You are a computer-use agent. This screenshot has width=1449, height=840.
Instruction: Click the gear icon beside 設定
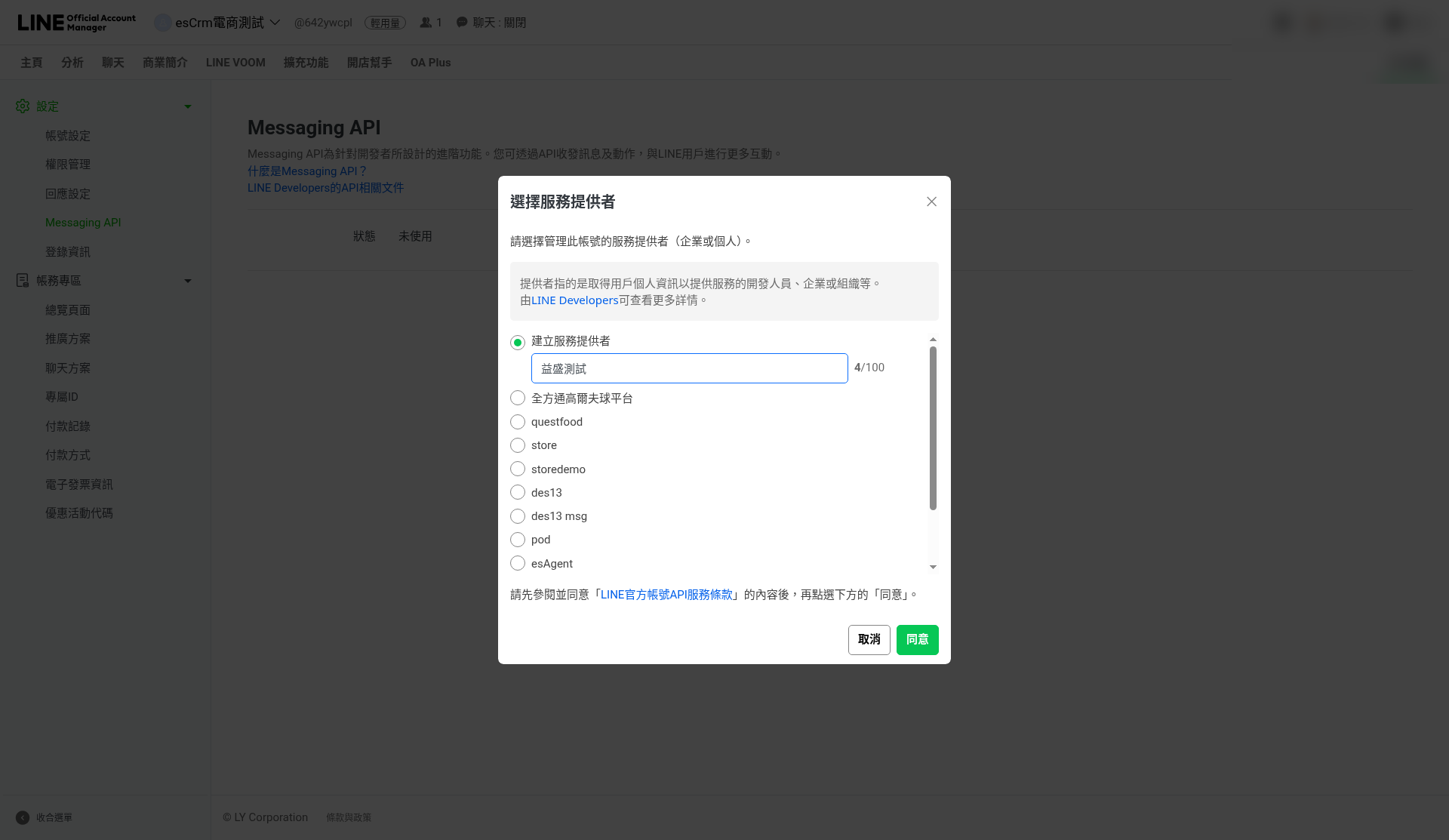point(23,106)
